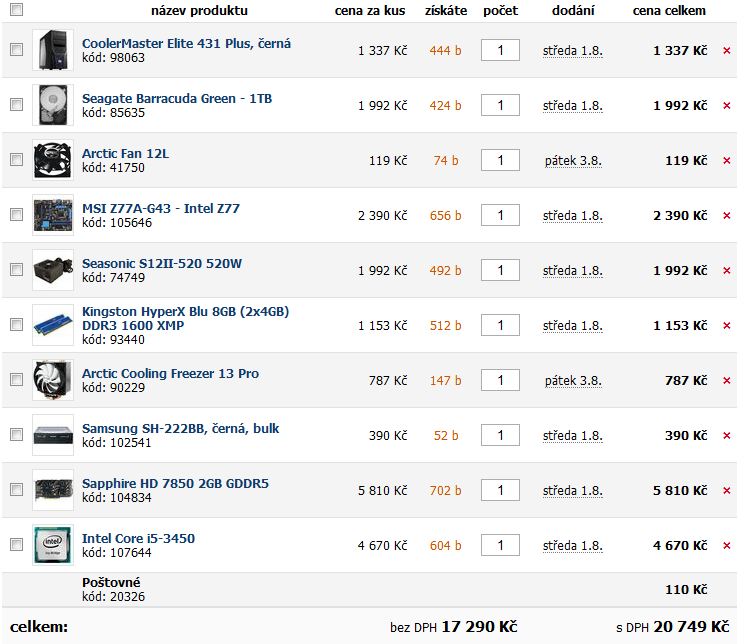Click delivery date for CoolerMaster Elite case
This screenshot has width=745, height=644.
tap(573, 50)
